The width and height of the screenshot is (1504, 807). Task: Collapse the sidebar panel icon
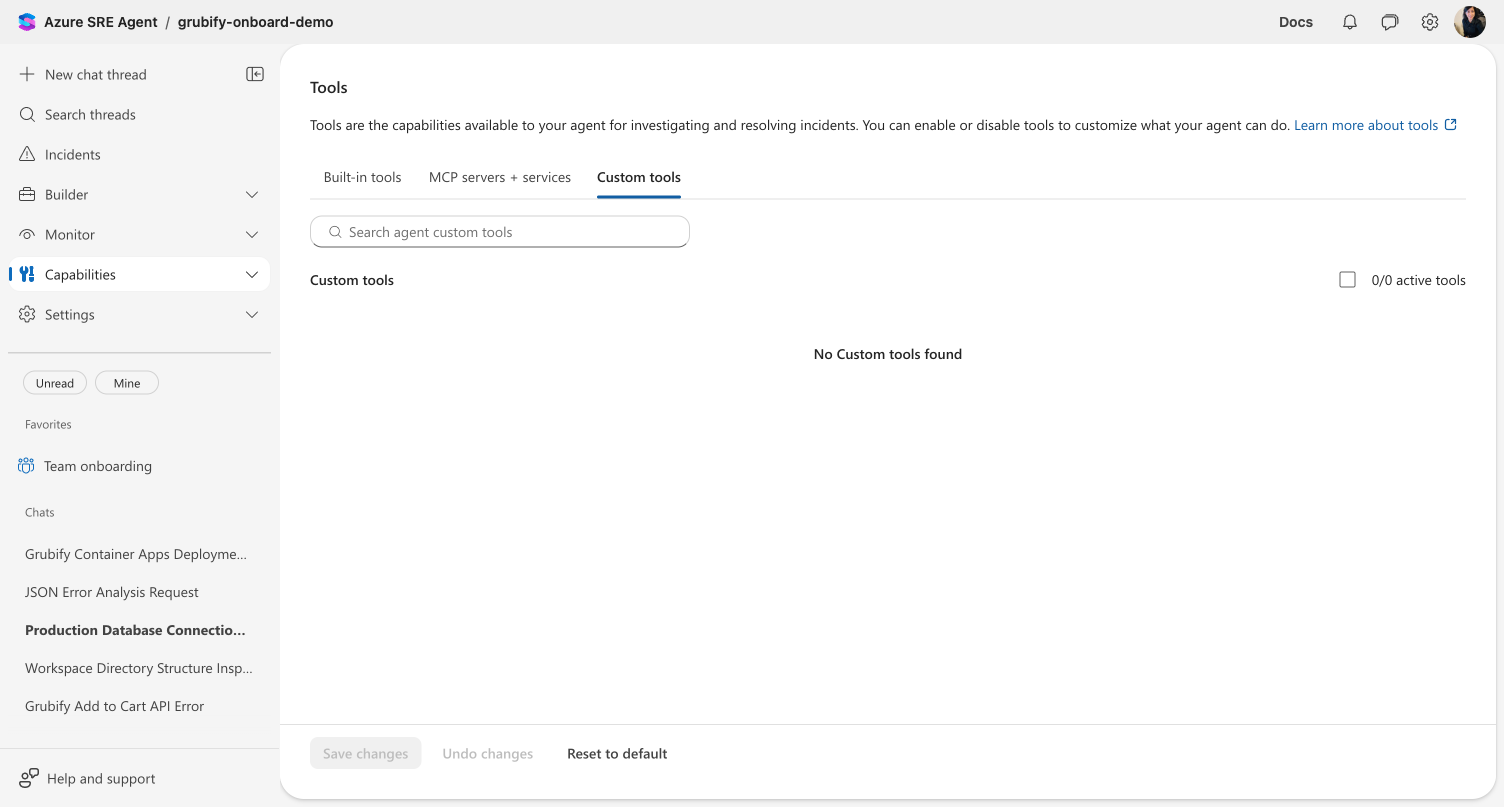(x=255, y=74)
